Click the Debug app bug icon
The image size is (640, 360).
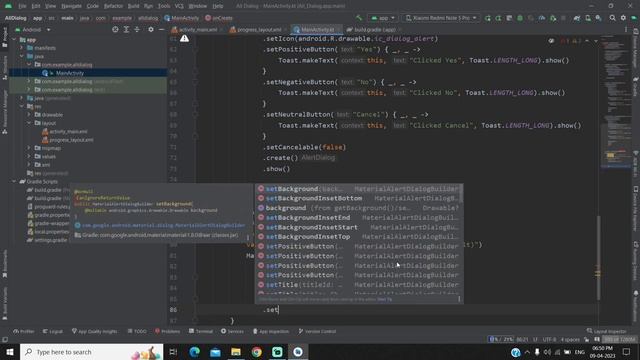tap(520, 18)
